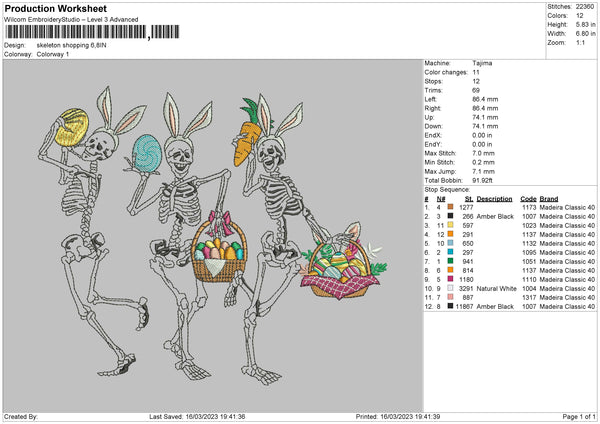Click the 'Production Worksheet' title
Viewport: 600px width, 424px height.
[56, 8]
